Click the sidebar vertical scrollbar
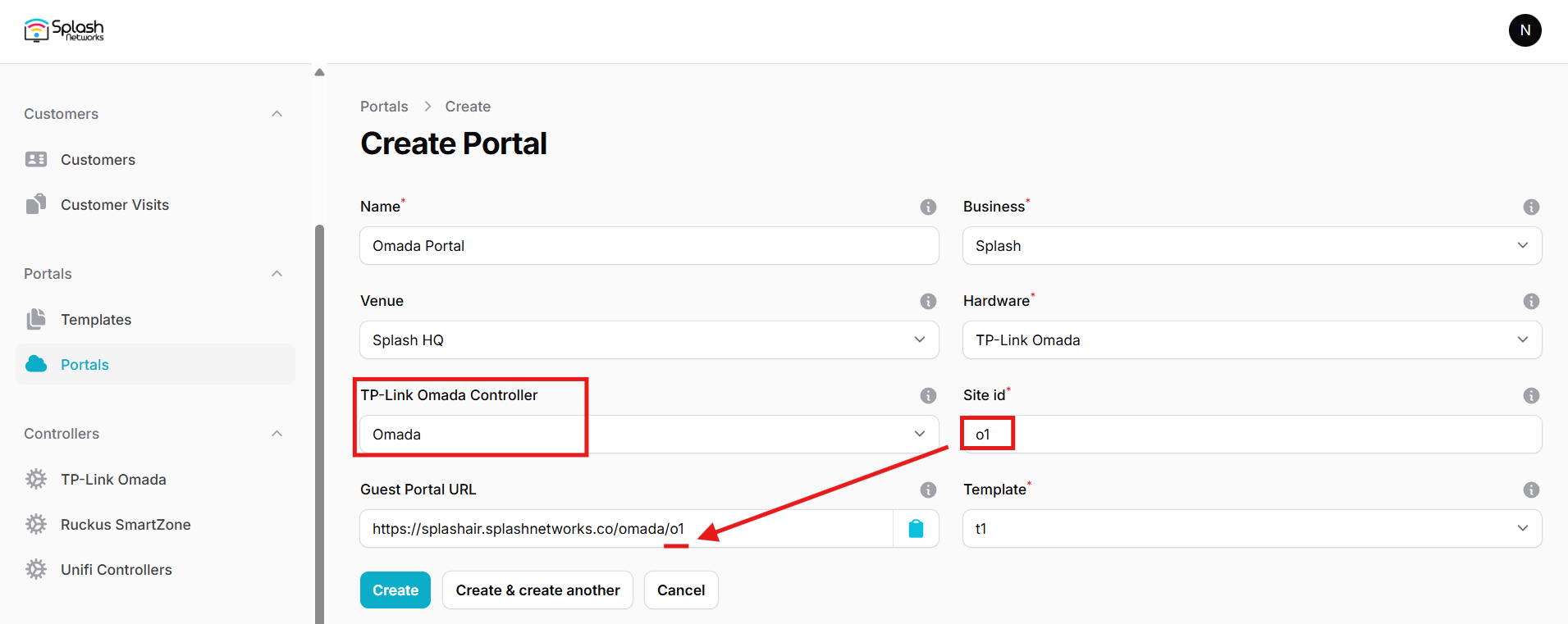This screenshot has width=1568, height=624. [319, 424]
